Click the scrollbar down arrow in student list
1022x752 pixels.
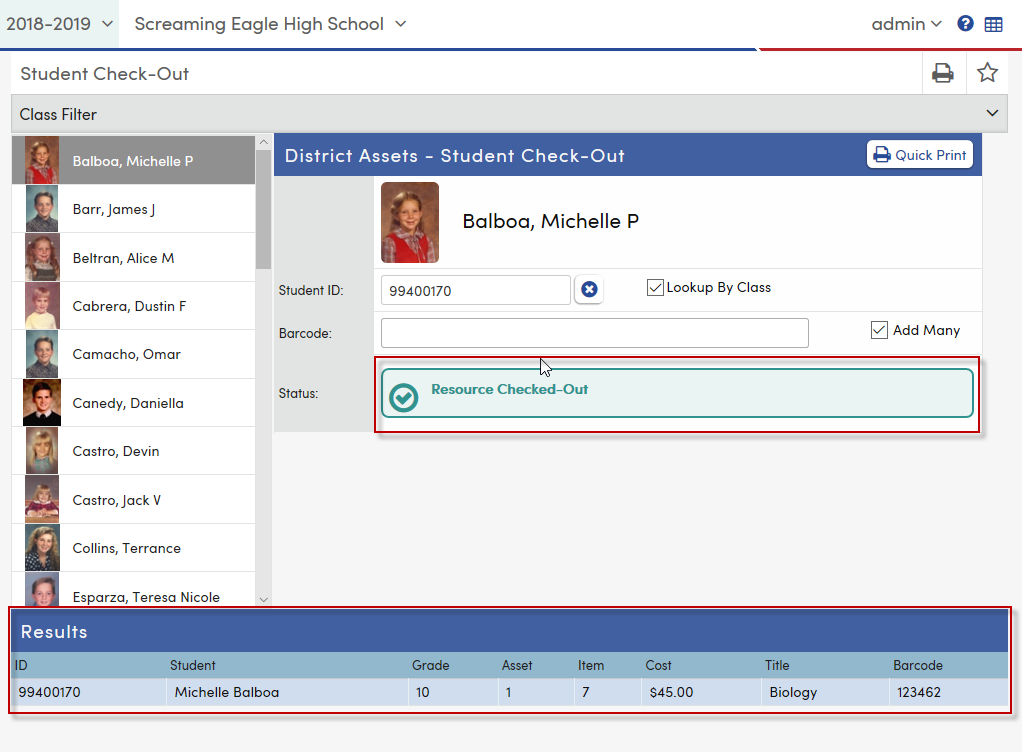[263, 599]
